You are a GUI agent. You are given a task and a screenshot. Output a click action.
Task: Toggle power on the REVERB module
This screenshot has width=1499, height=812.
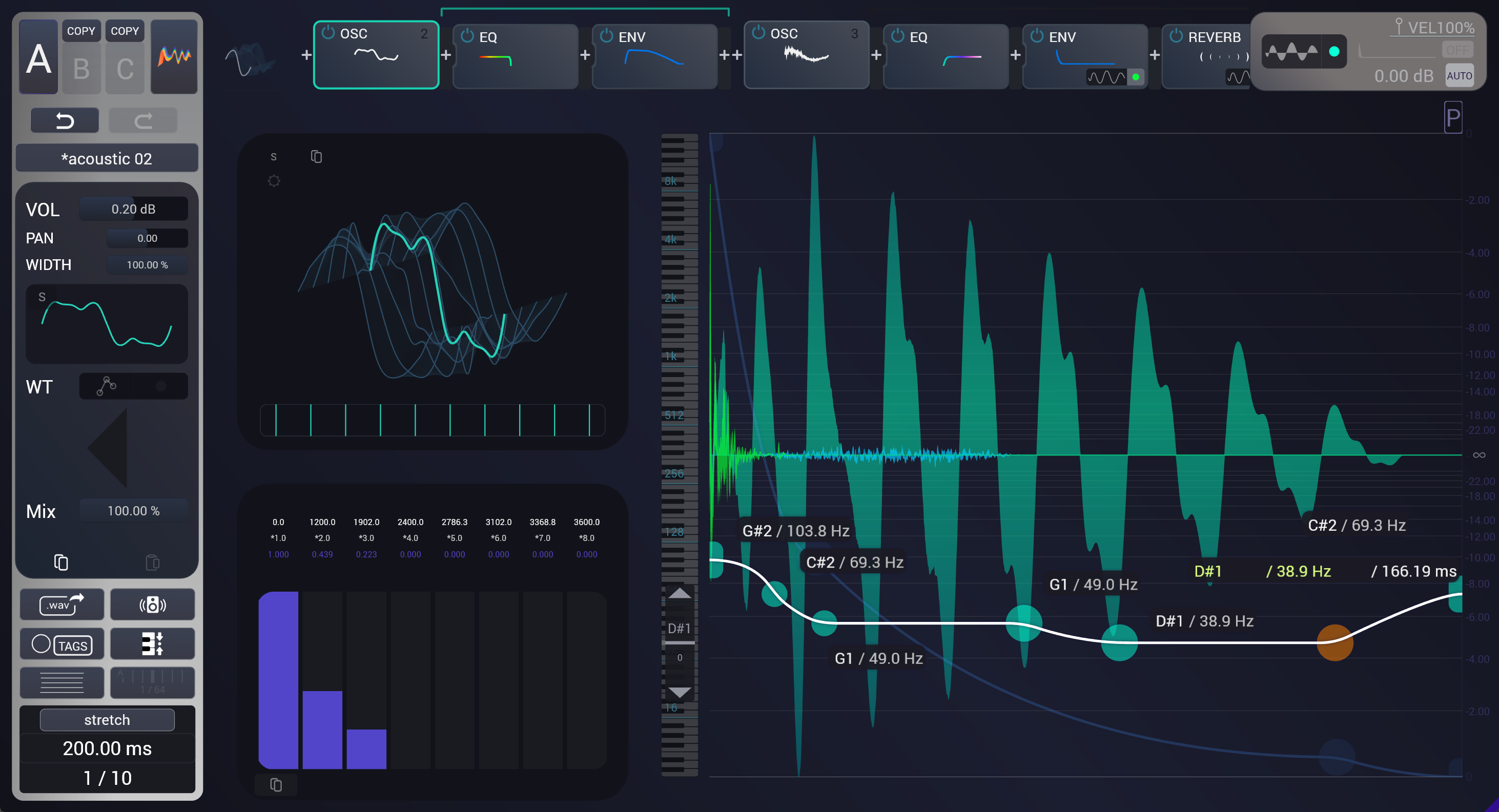coord(1176,36)
